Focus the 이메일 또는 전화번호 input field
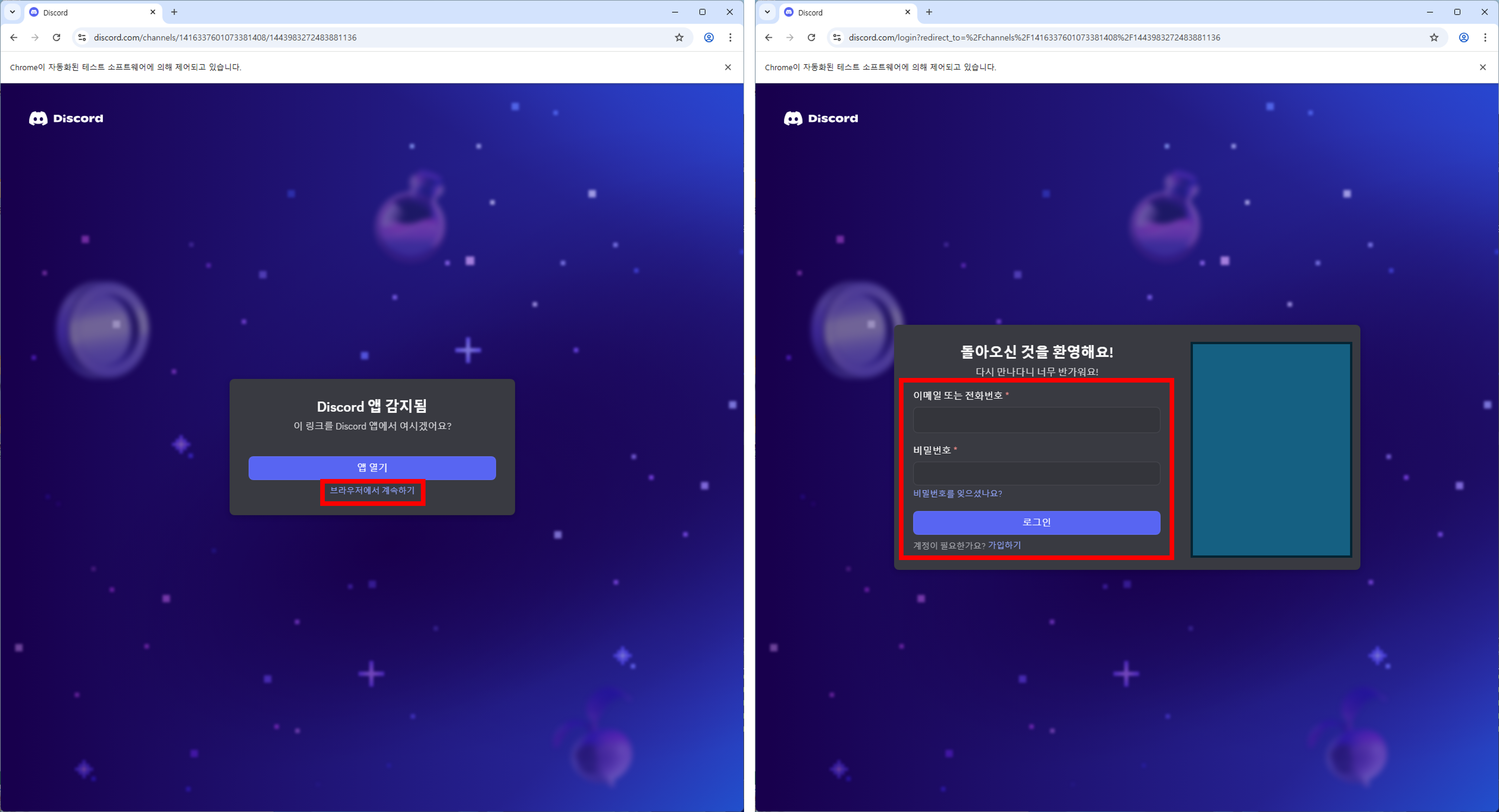This screenshot has height=812, width=1499. coord(1036,420)
